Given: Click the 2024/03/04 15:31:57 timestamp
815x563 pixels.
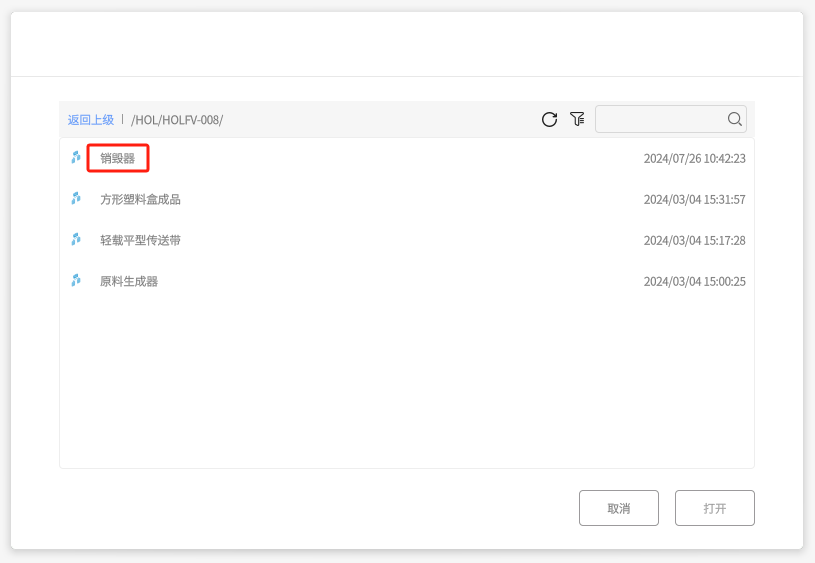Looking at the screenshot, I should click(x=694, y=199).
